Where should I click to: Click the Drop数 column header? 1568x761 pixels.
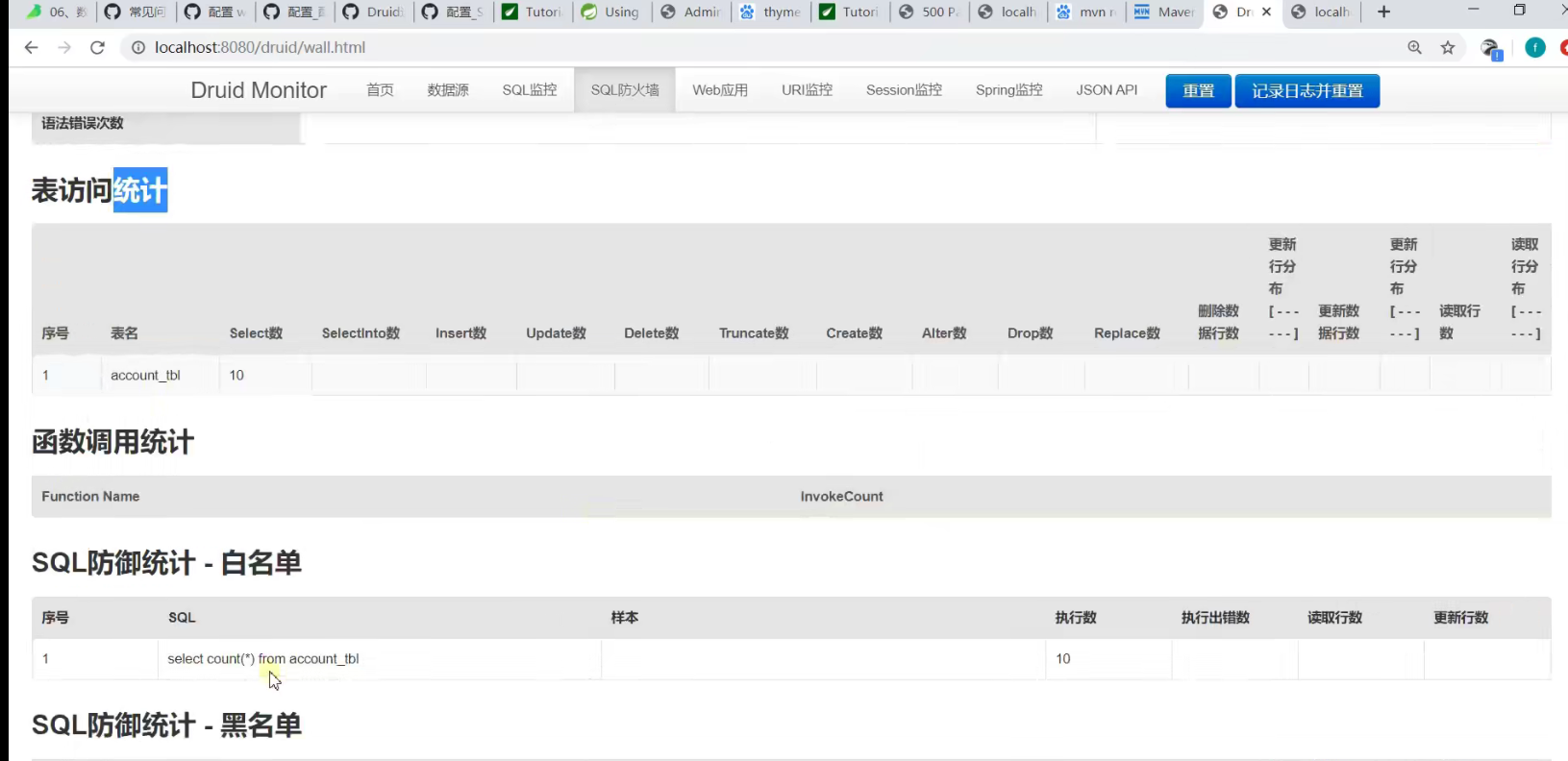(x=1030, y=333)
